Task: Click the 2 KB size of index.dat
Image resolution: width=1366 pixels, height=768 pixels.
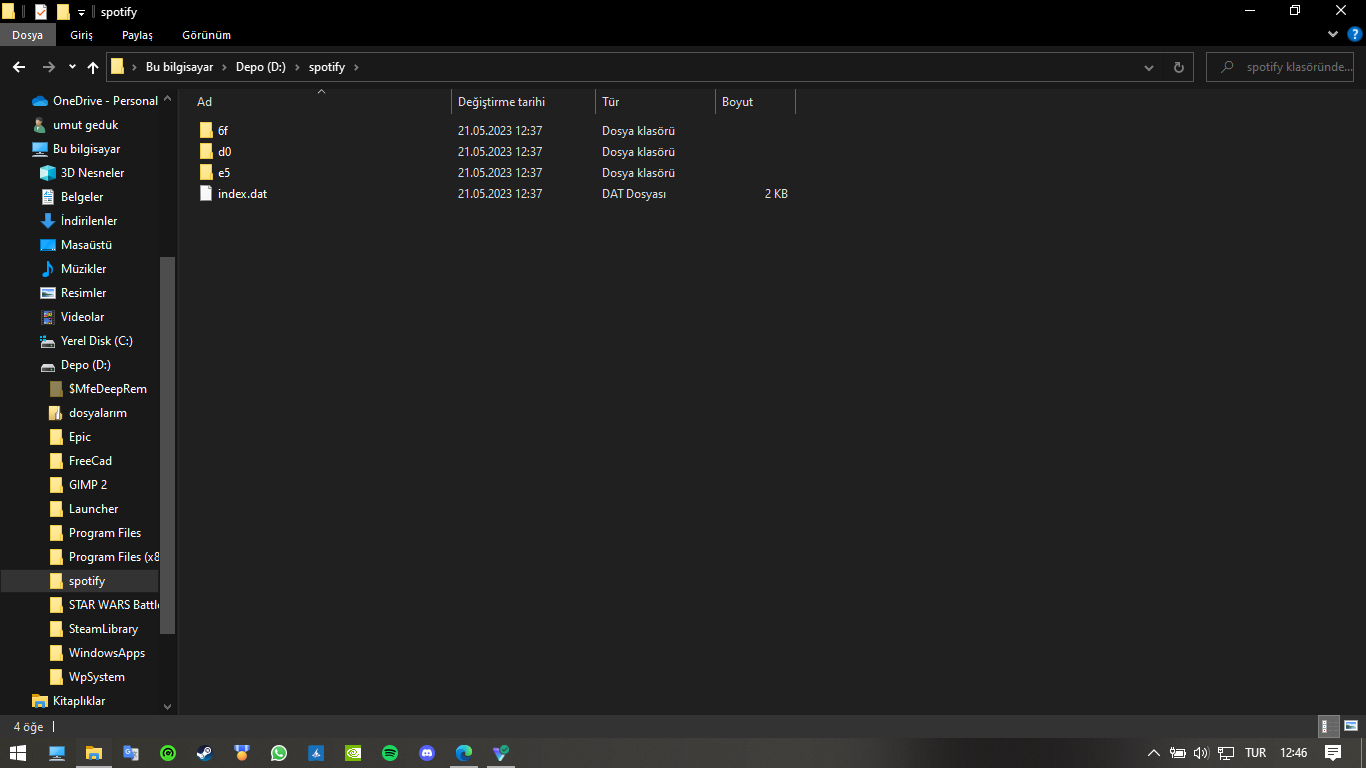Action: click(776, 194)
